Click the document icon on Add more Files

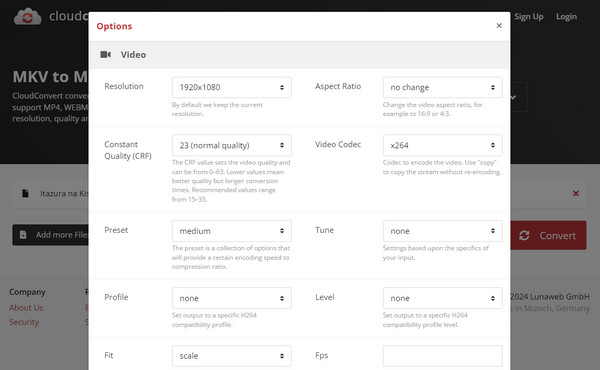[23, 235]
